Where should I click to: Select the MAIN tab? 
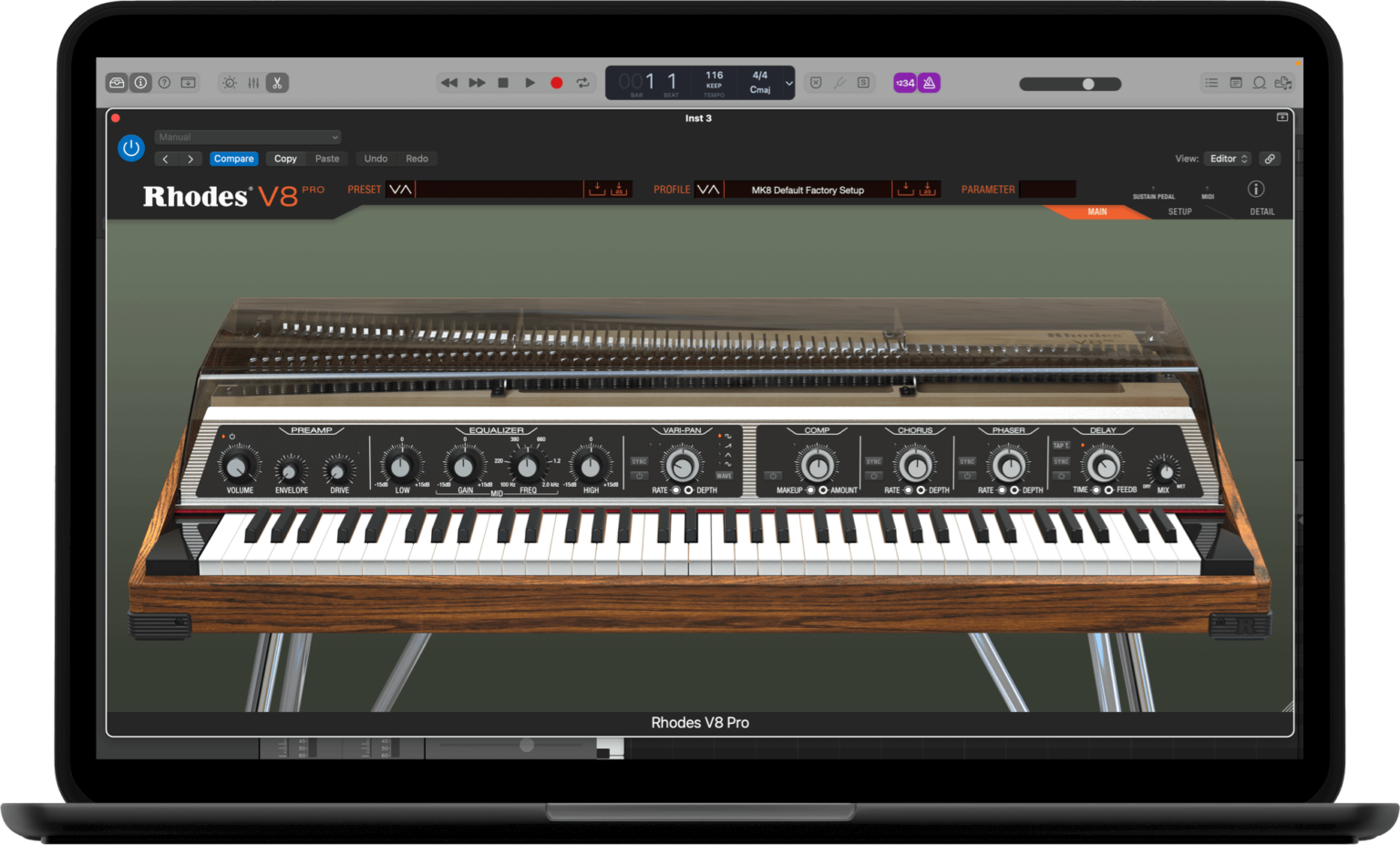[1096, 211]
